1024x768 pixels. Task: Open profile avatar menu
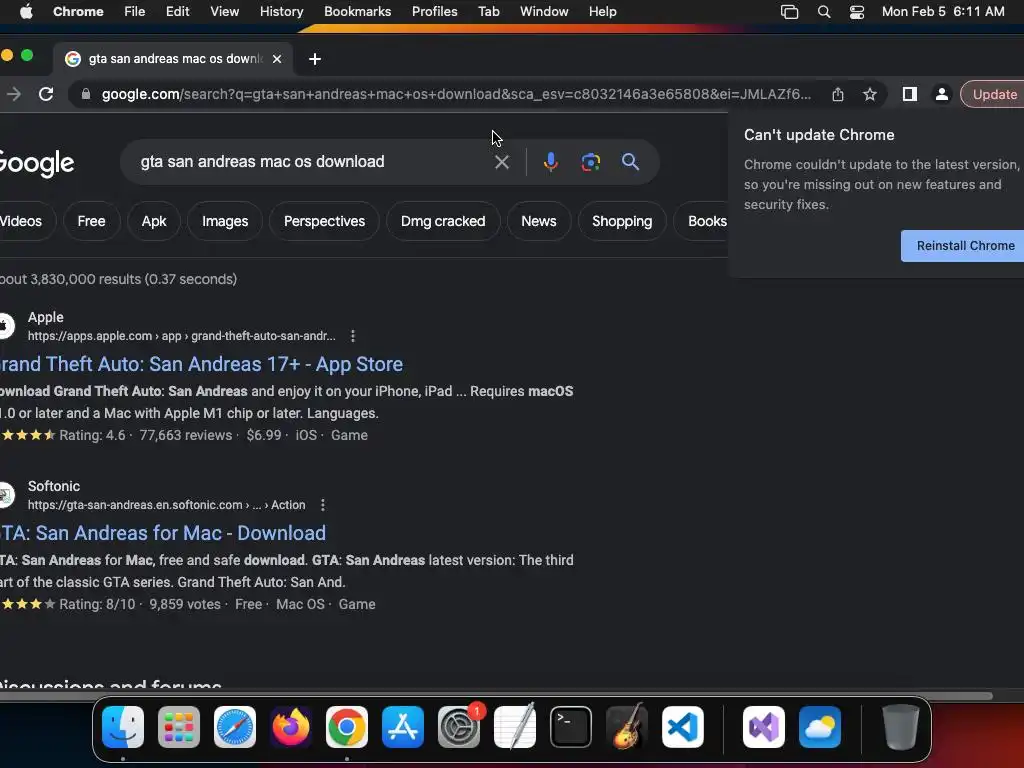click(x=942, y=94)
